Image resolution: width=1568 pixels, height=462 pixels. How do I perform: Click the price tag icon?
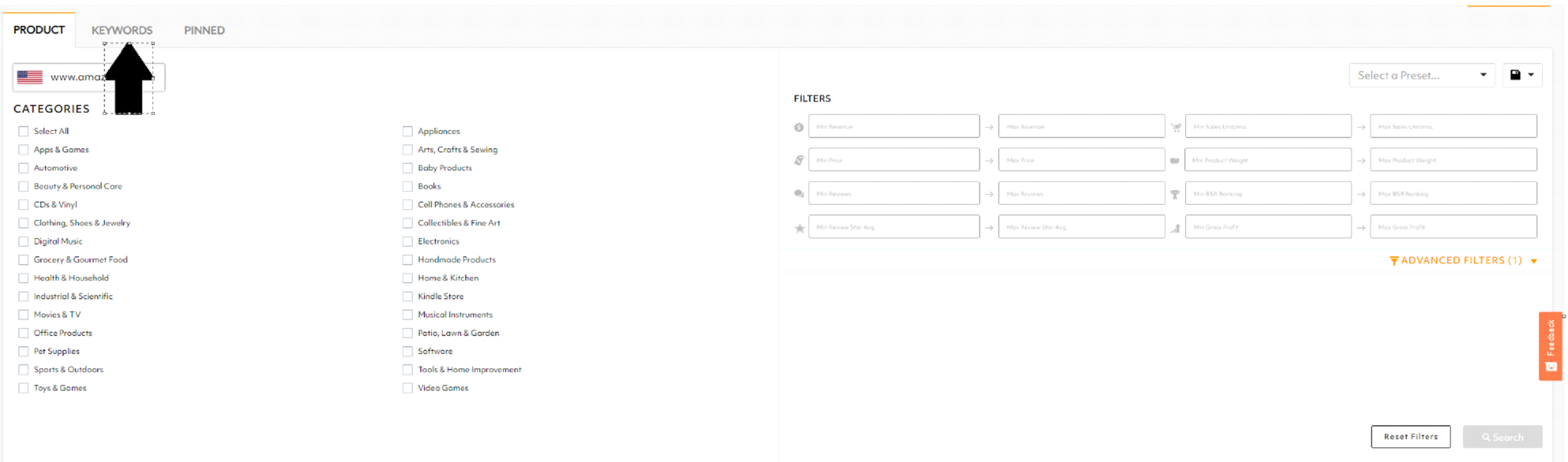point(799,160)
